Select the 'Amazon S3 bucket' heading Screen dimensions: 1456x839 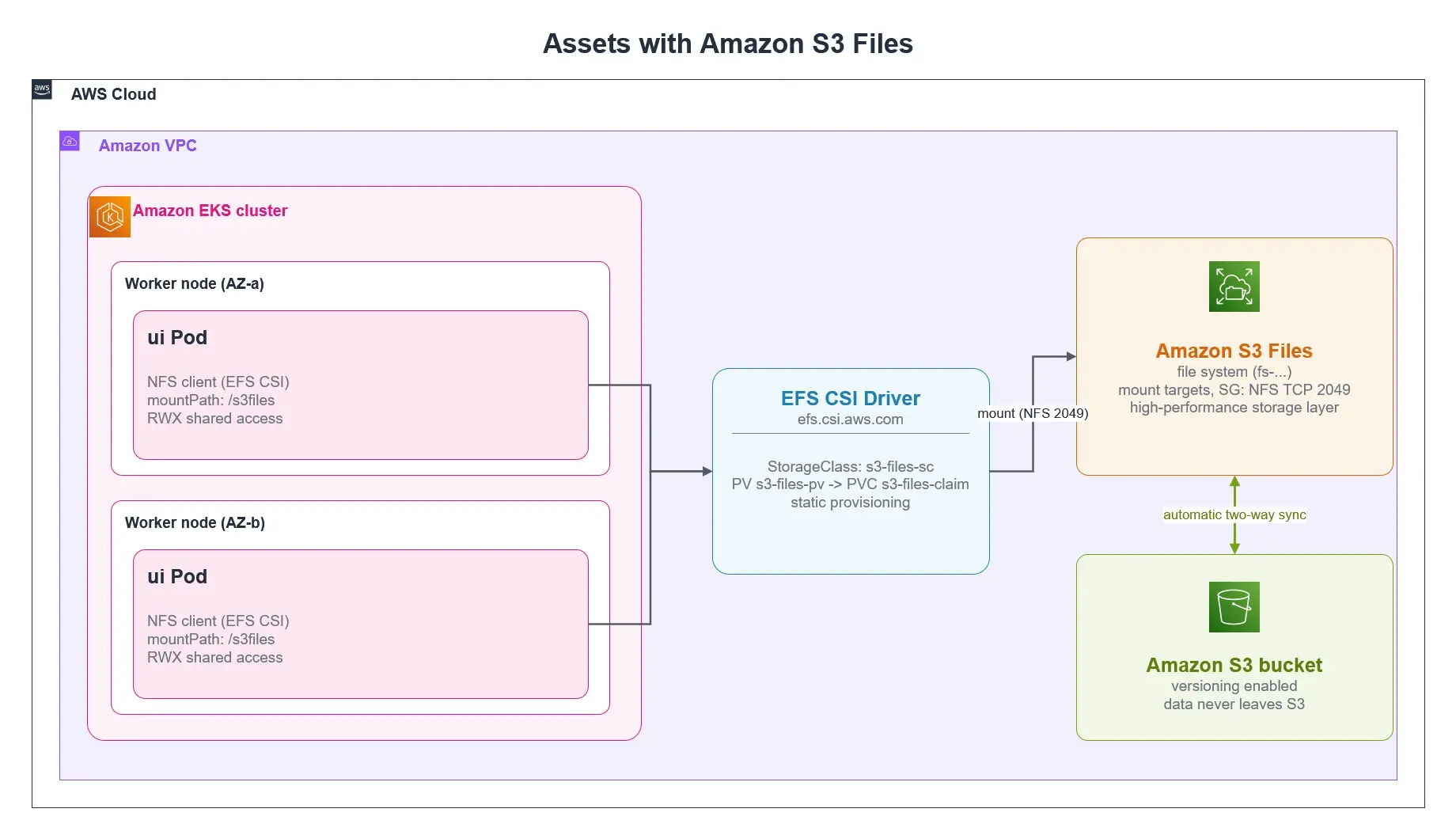point(1234,665)
